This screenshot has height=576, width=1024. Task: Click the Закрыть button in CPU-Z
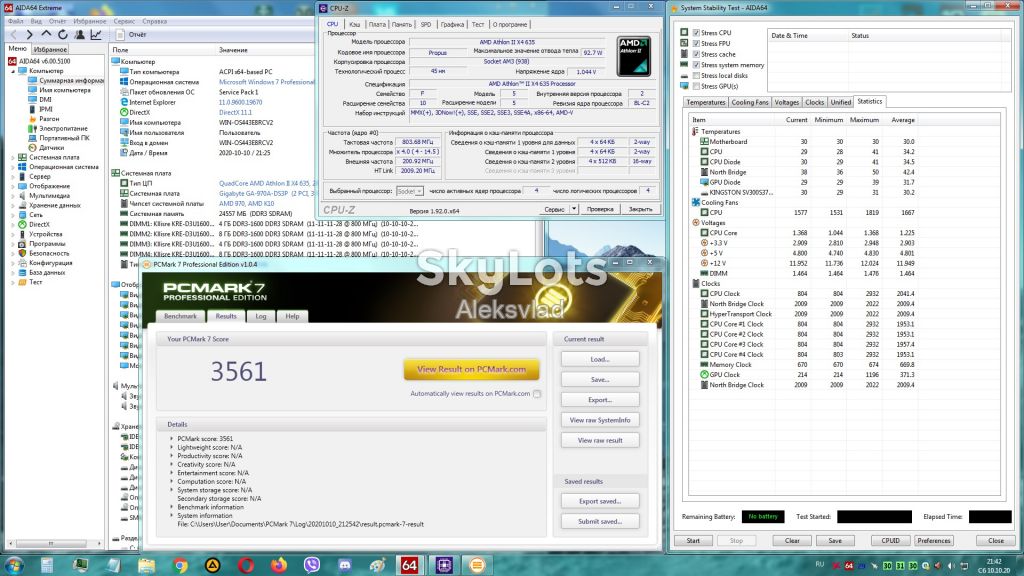[640, 209]
